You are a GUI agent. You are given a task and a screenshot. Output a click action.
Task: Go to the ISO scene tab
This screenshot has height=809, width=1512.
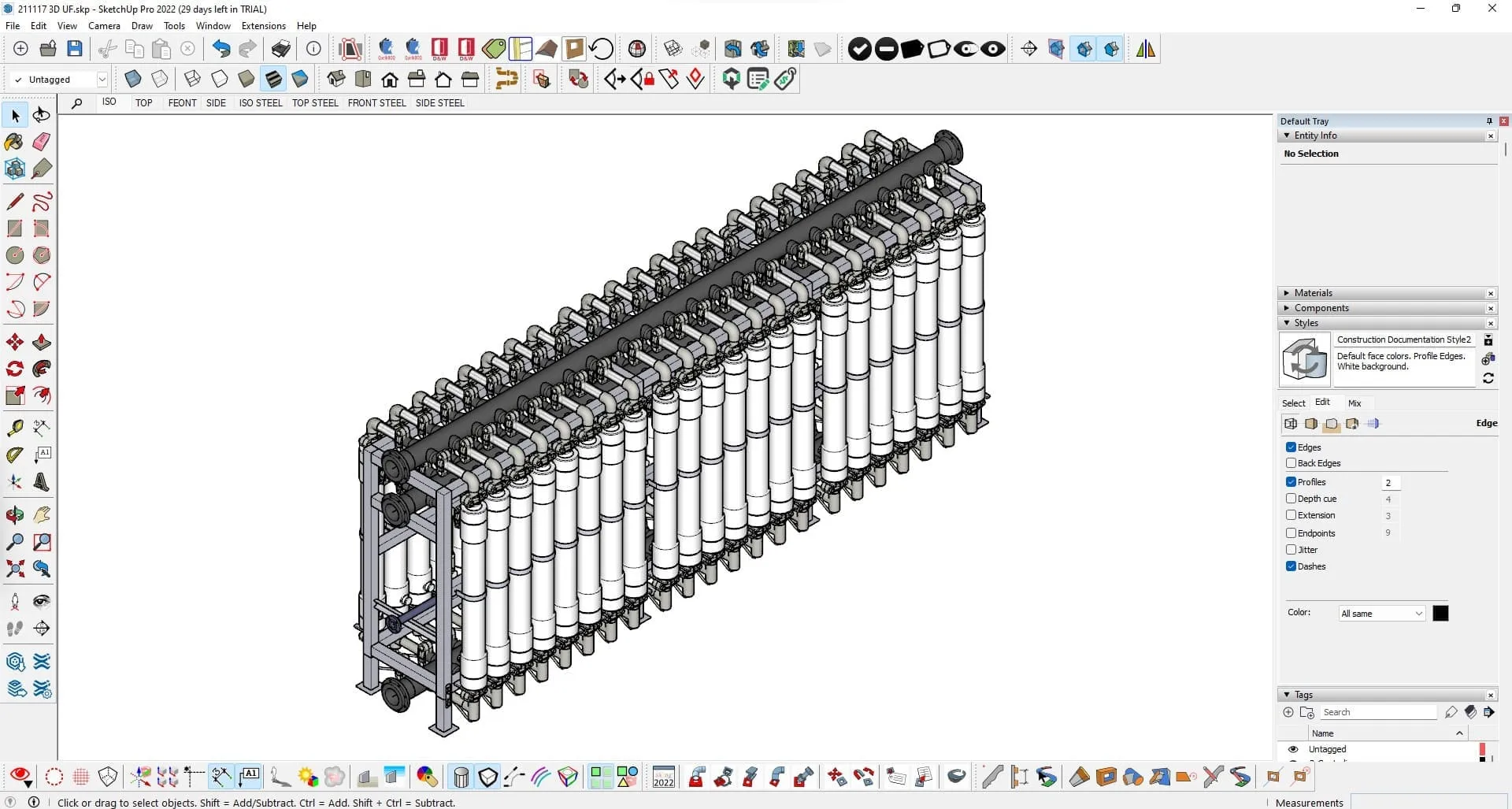tap(109, 102)
